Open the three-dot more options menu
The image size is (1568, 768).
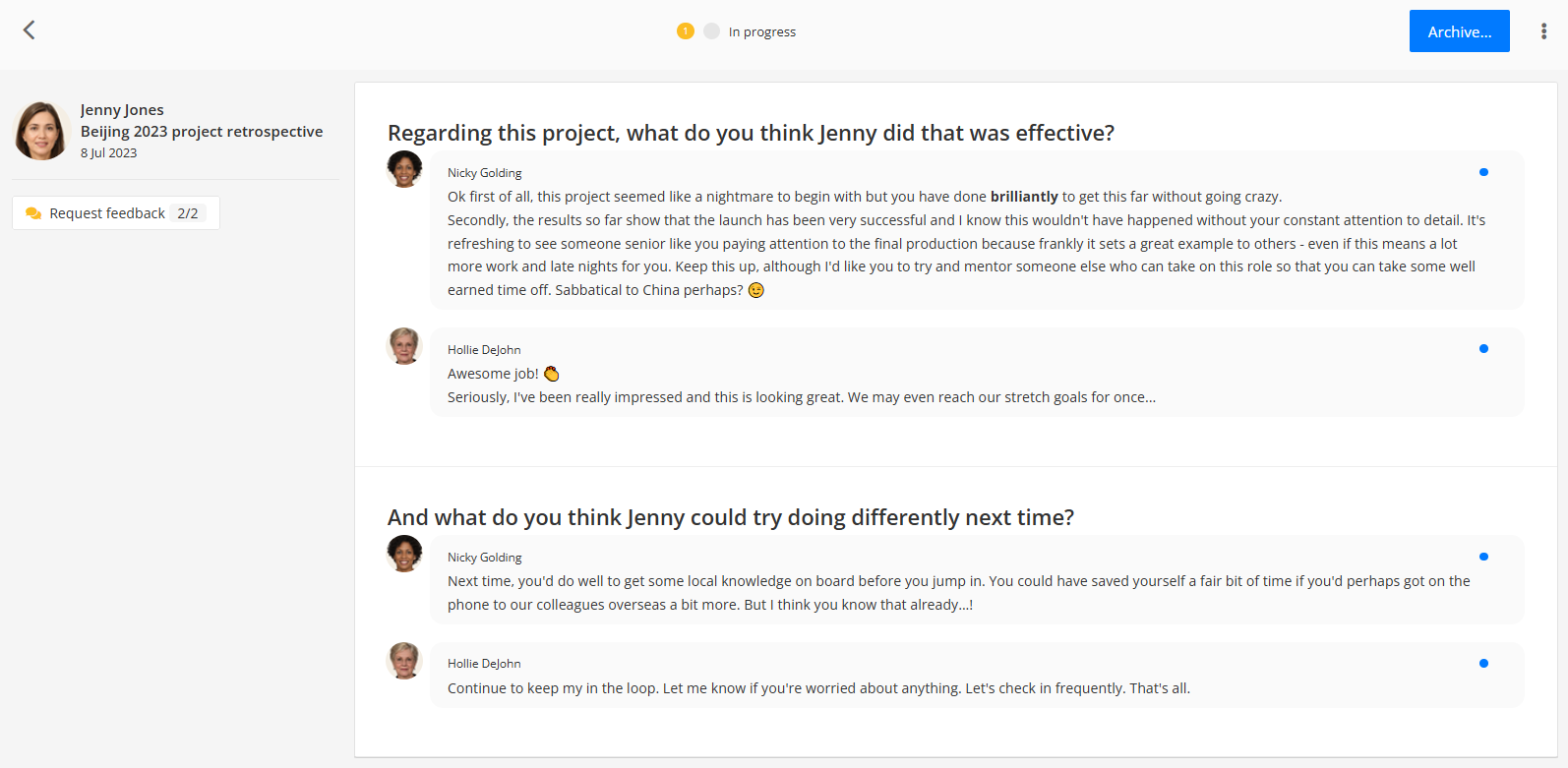point(1543,31)
